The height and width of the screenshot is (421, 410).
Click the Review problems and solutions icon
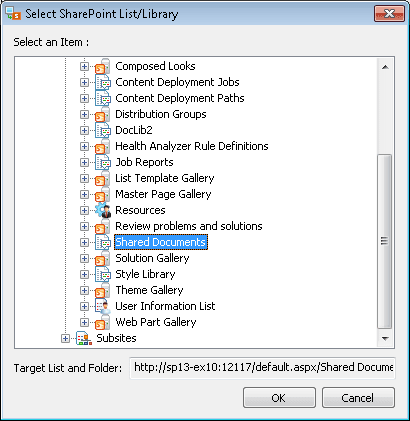(103, 226)
